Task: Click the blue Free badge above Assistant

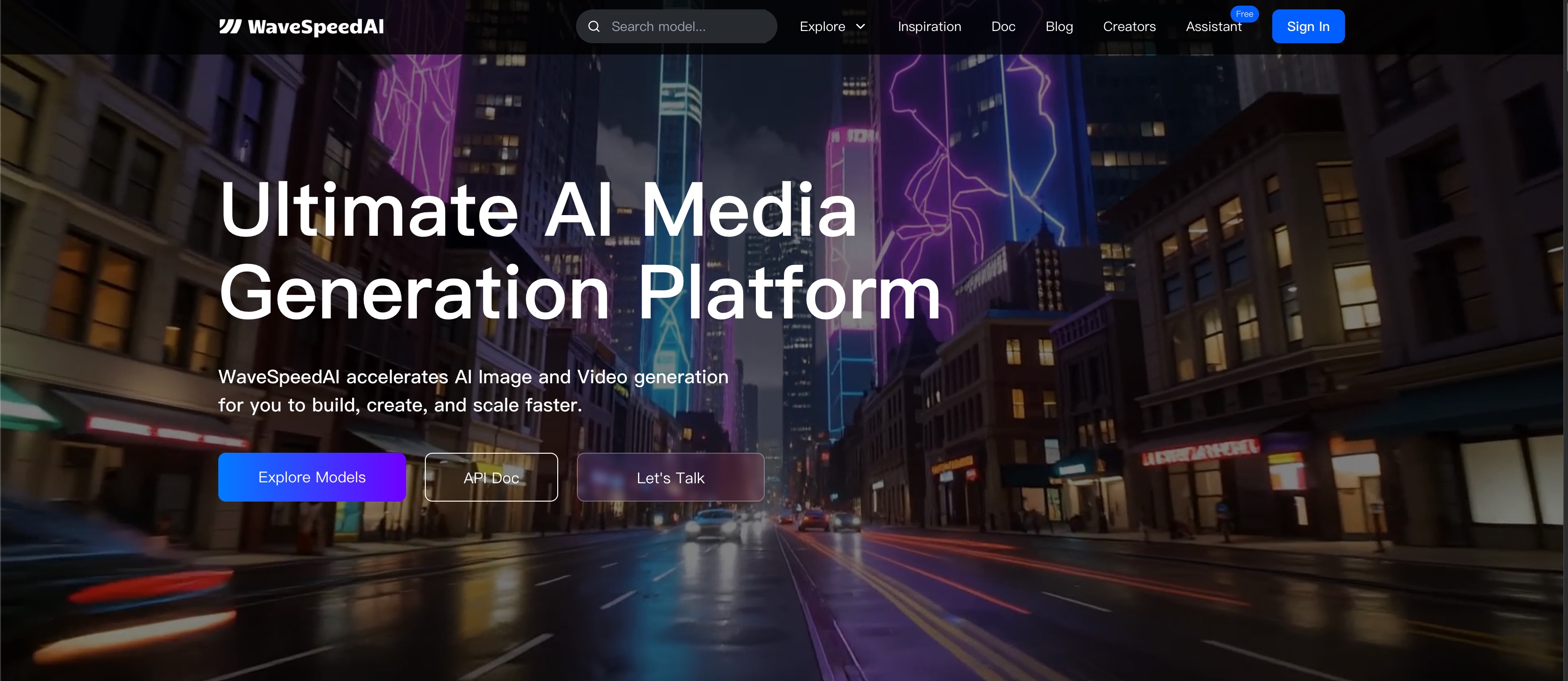Action: pos(1244,14)
